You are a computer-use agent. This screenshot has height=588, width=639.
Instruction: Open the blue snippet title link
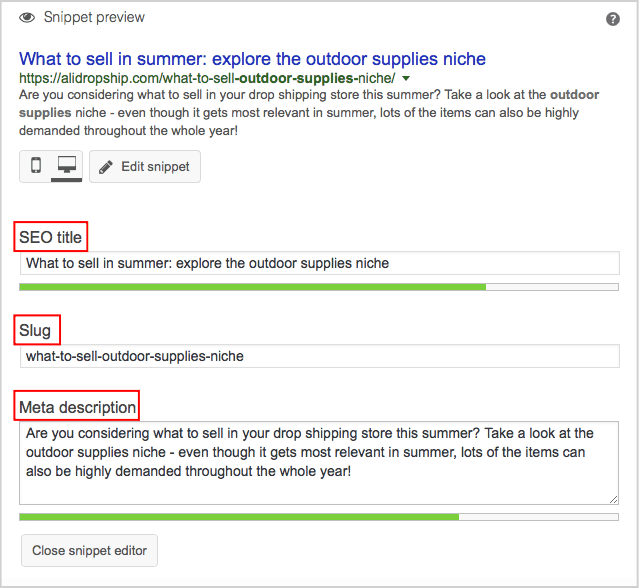click(252, 59)
